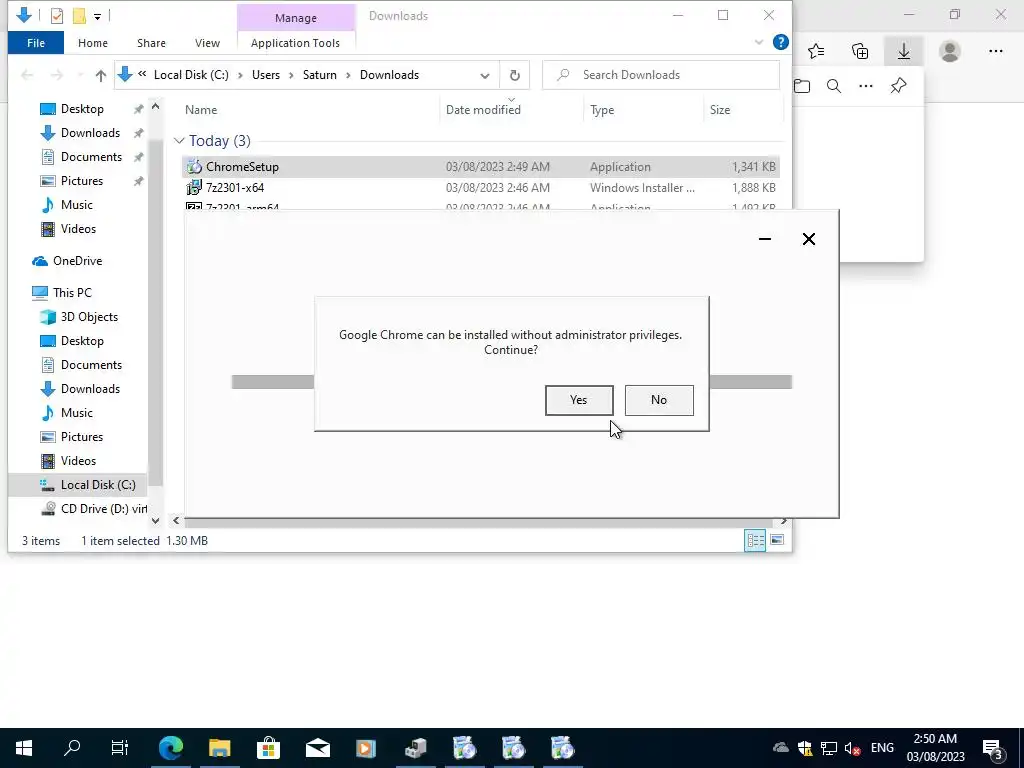Open Explorer help question mark icon
Image resolution: width=1024 pixels, height=768 pixels.
(780, 42)
